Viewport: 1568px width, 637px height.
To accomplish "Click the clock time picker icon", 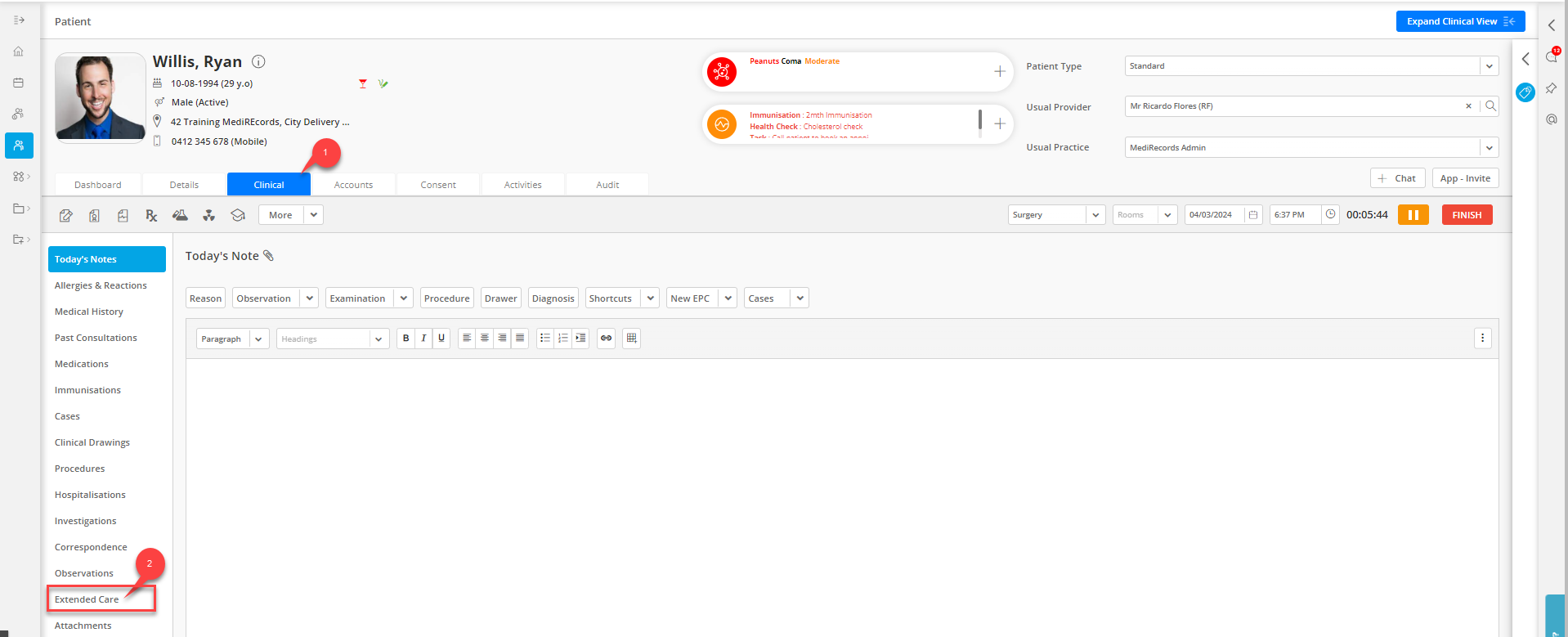I will coord(1331,214).
